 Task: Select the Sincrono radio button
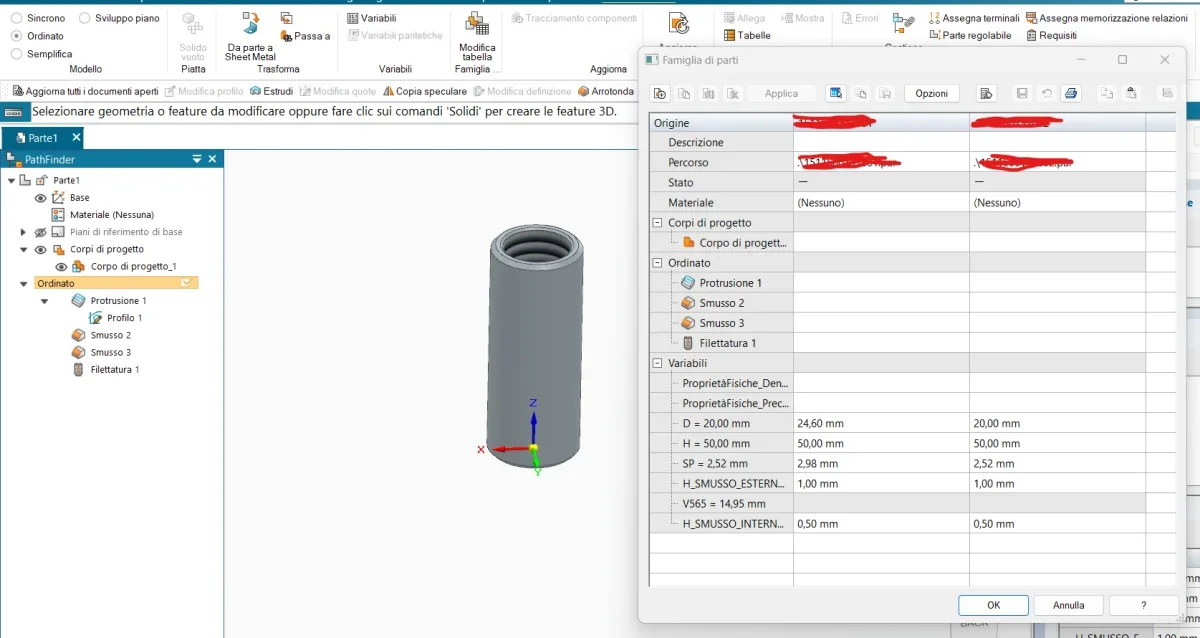point(16,18)
